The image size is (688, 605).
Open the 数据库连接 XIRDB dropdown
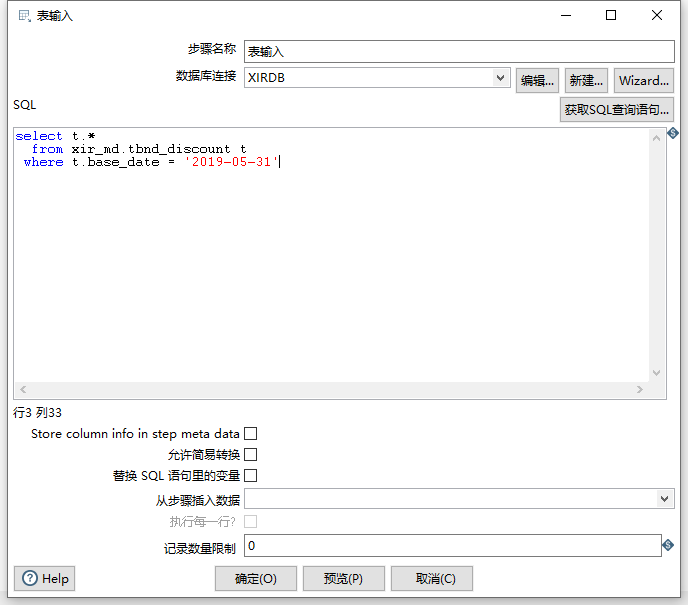(500, 78)
